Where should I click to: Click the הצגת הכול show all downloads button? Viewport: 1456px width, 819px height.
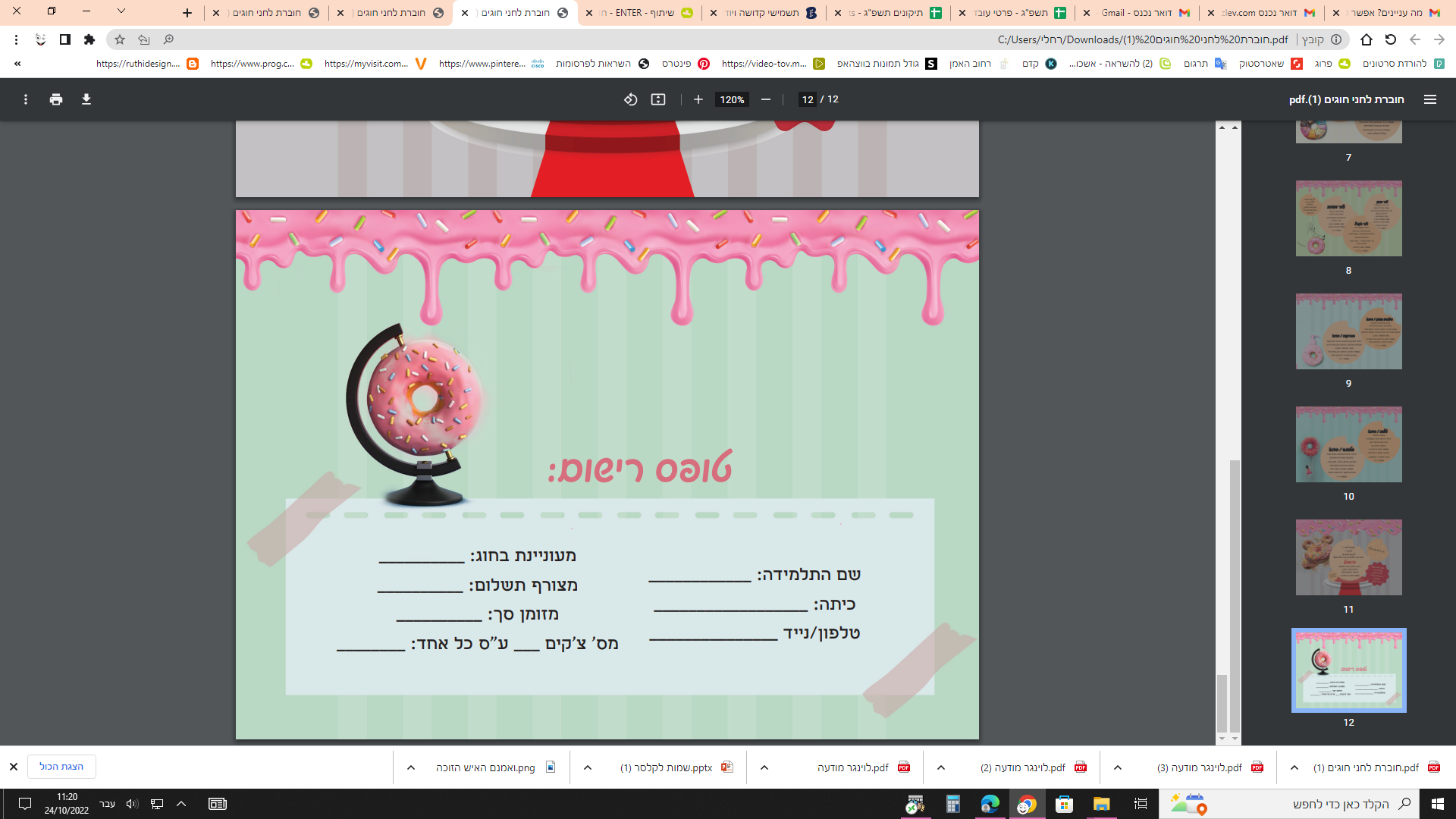[x=61, y=767]
